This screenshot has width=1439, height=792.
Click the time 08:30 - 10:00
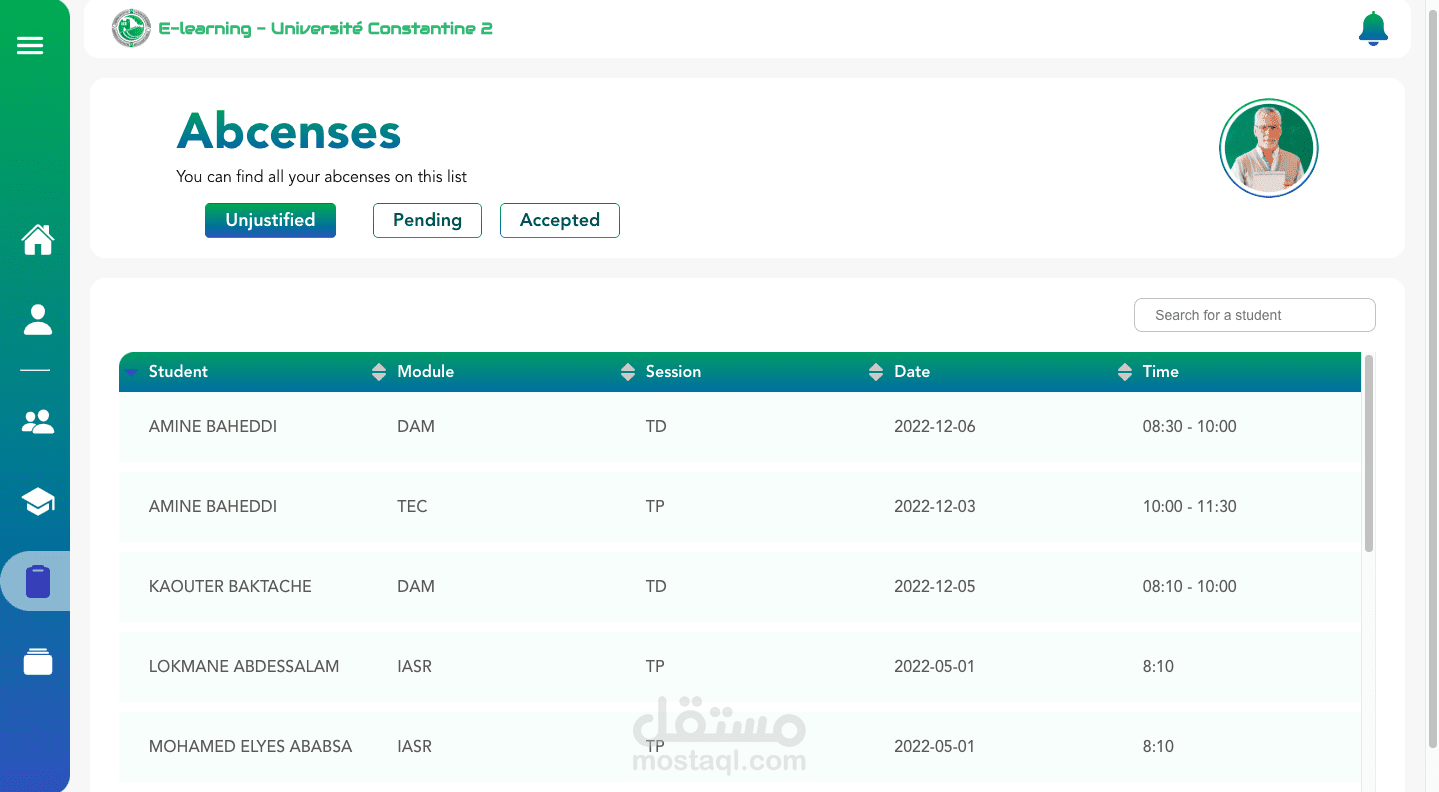click(1189, 426)
